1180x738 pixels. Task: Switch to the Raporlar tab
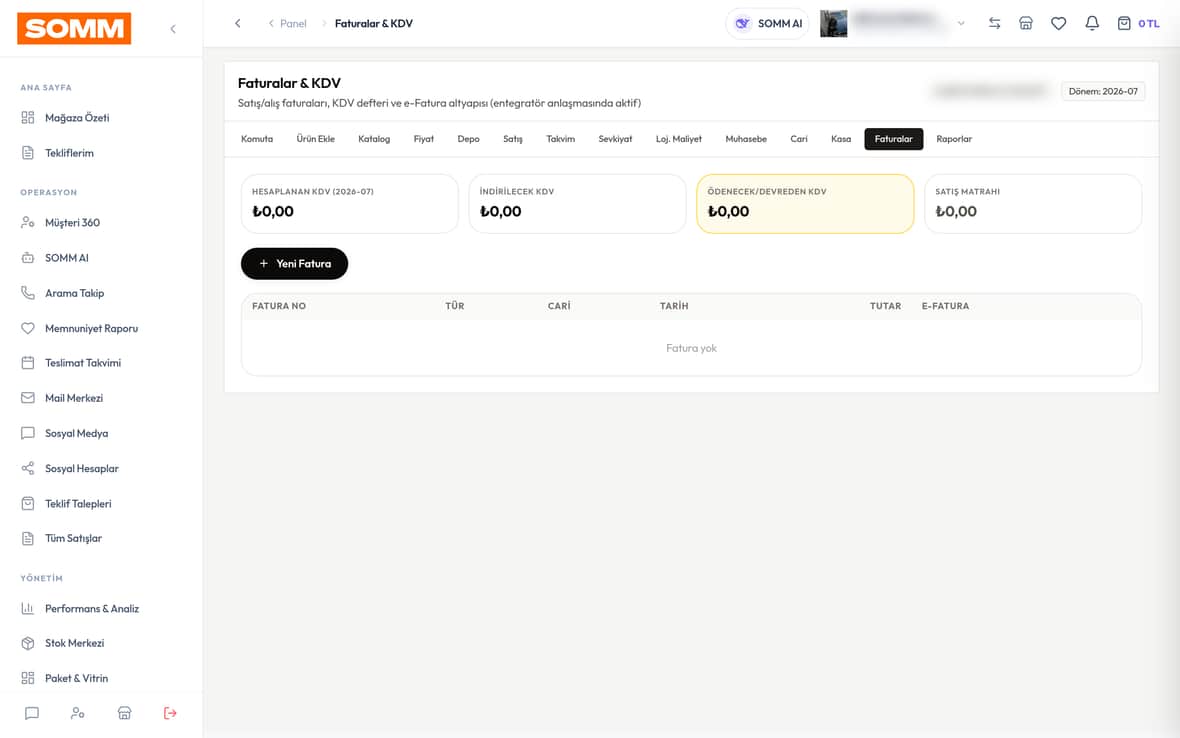tap(953, 139)
